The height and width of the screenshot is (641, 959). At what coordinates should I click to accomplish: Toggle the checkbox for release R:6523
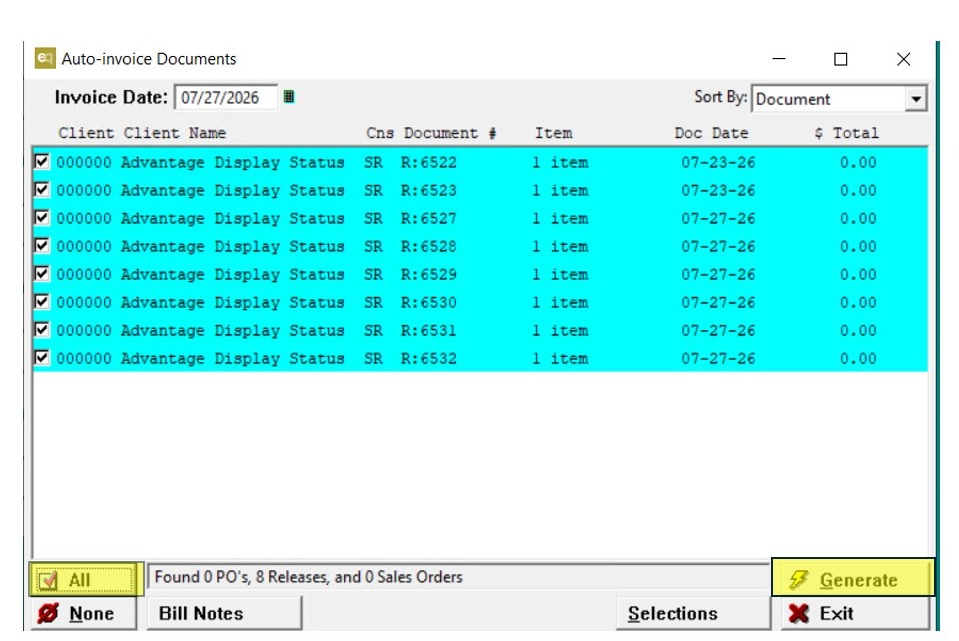tap(42, 190)
